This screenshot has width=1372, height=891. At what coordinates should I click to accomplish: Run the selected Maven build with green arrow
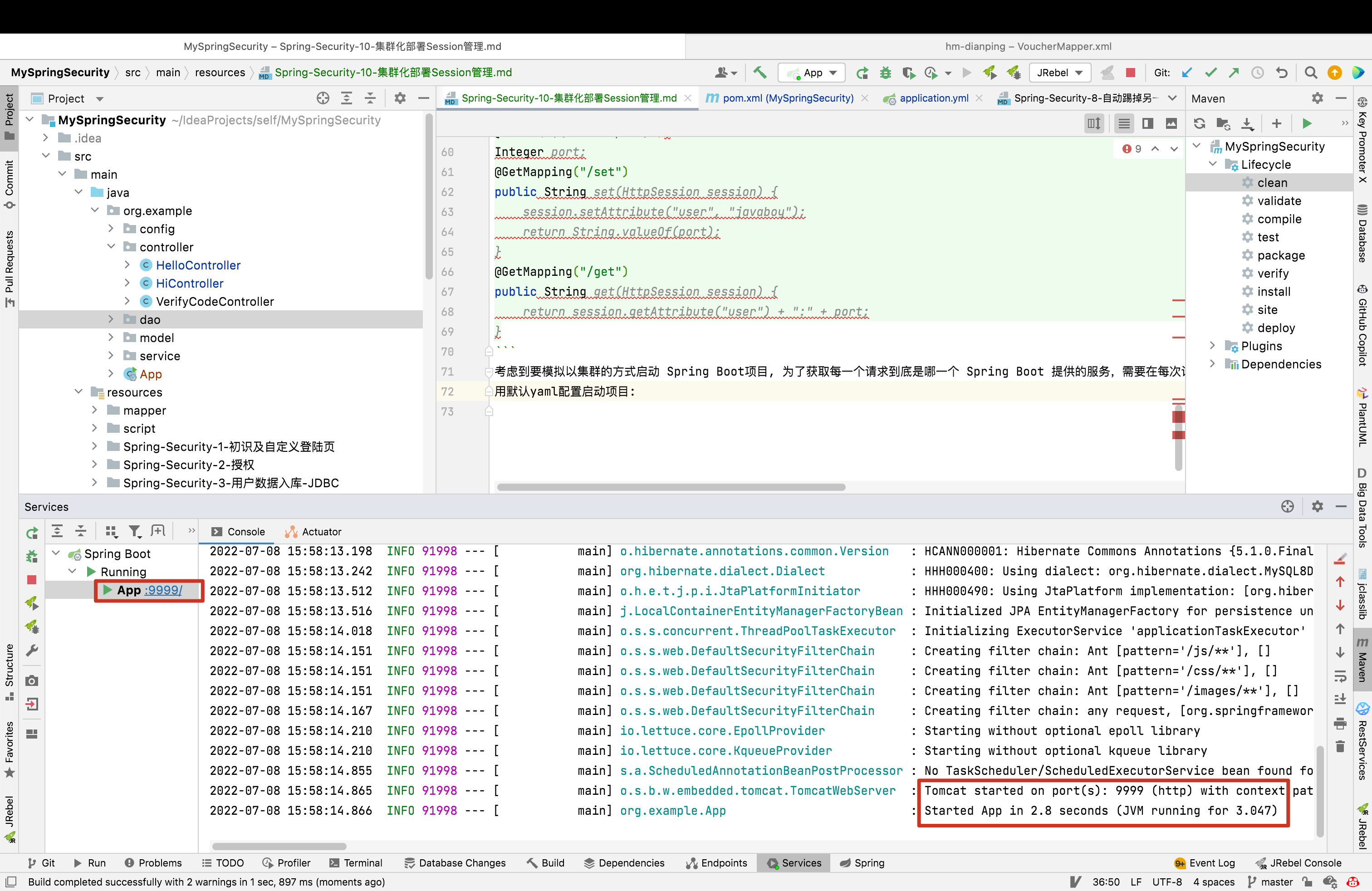(1307, 123)
